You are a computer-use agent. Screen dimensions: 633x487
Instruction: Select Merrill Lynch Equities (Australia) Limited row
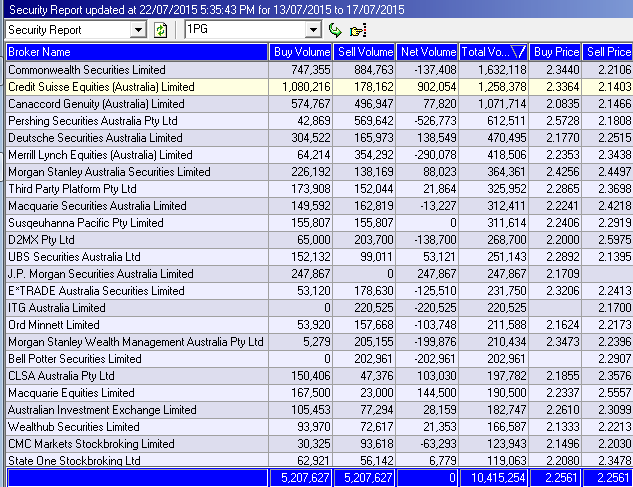[319, 155]
